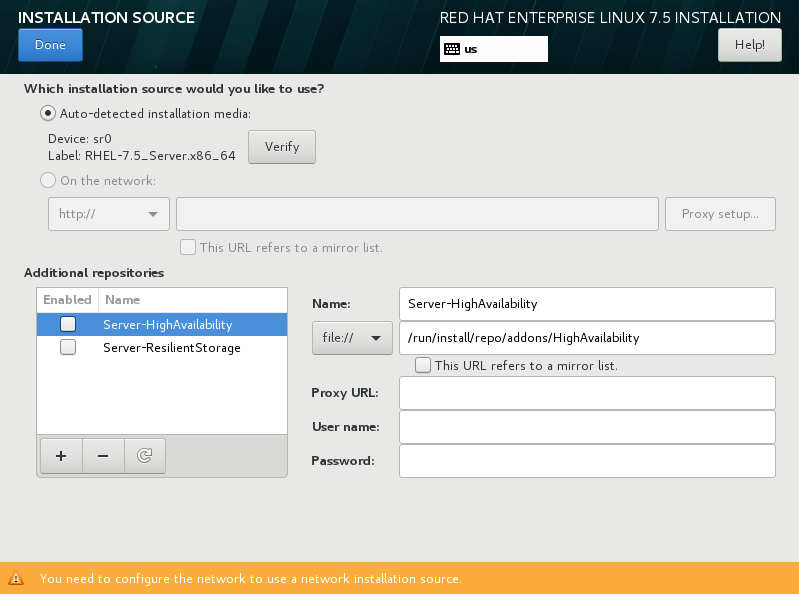
Task: Toggle network source mirror list checkbox
Action: tap(188, 248)
